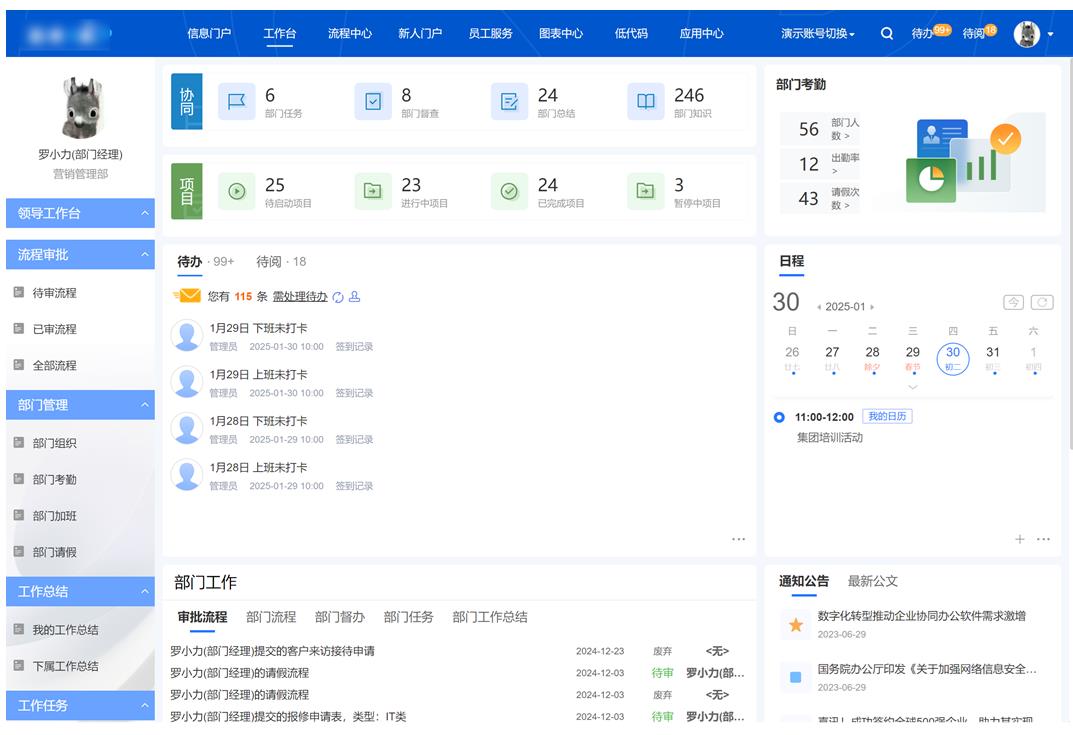Viewport: 1073px width, 735px height.
Task: Click the plus icon to add schedule
Action: click(x=1020, y=539)
